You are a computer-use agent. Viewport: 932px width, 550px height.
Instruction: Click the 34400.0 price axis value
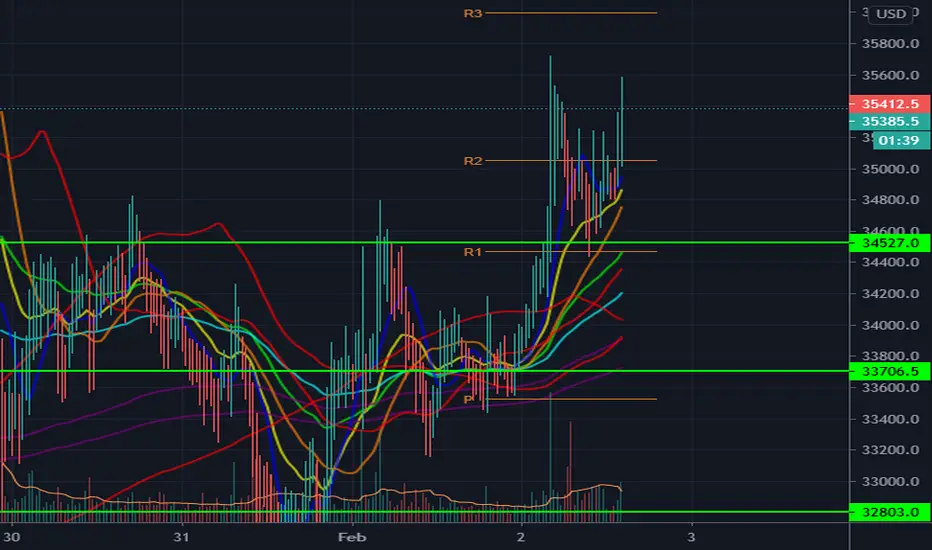pyautogui.click(x=890, y=262)
